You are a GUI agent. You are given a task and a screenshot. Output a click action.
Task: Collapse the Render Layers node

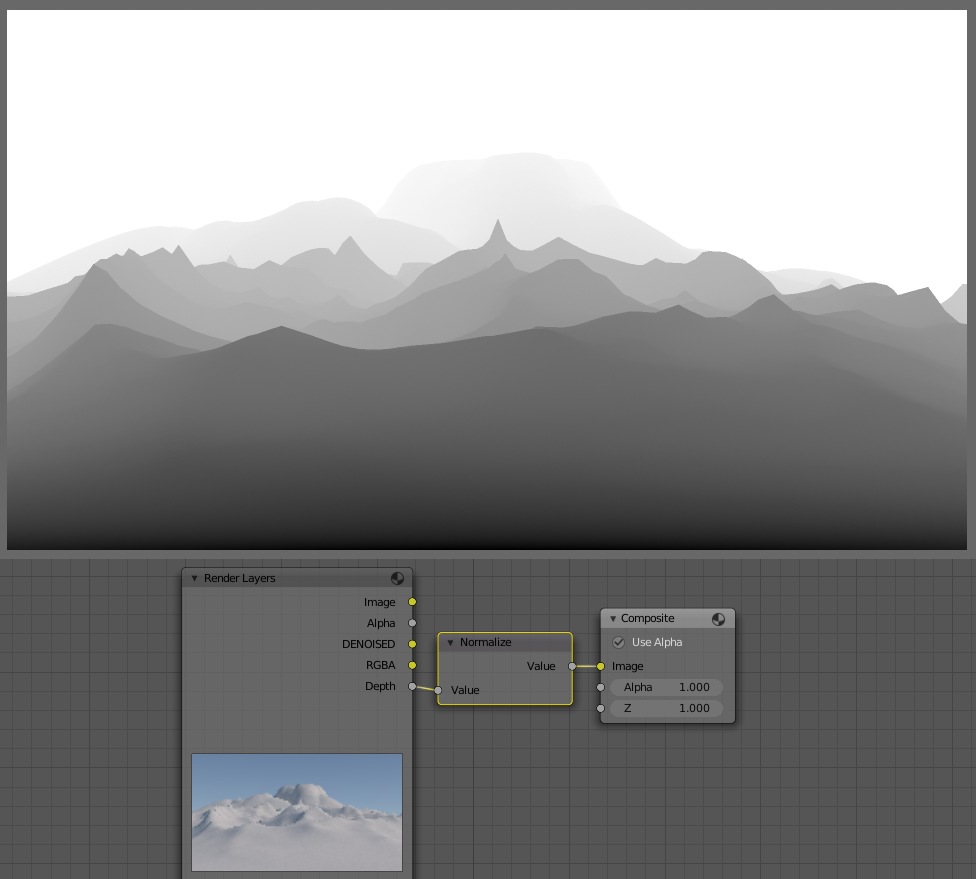click(195, 578)
